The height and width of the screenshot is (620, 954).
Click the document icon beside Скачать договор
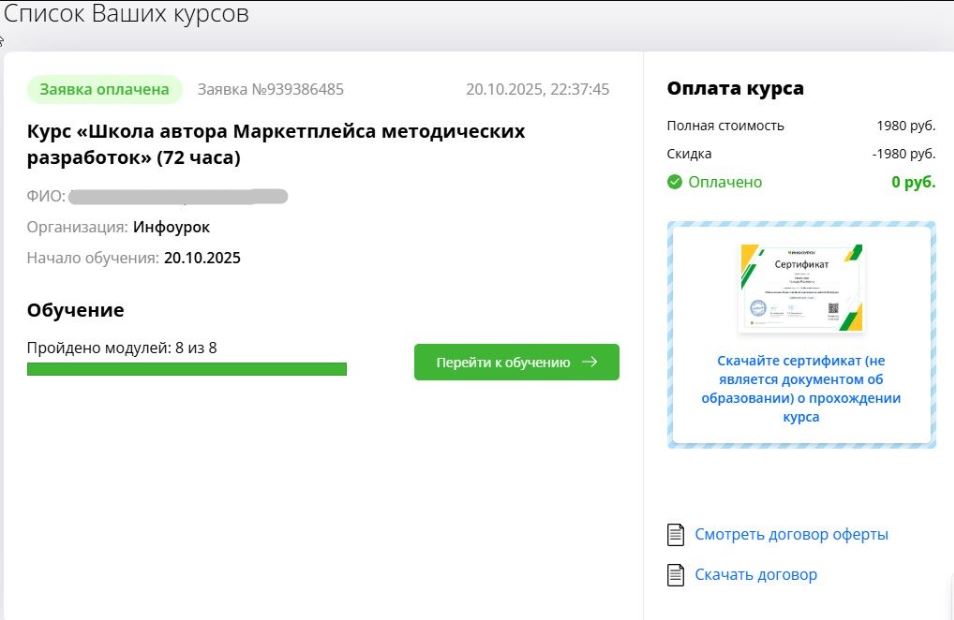coord(676,575)
